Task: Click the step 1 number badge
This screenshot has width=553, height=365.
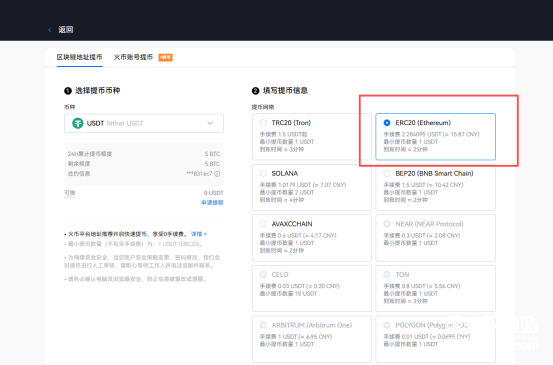Action: coord(68,91)
